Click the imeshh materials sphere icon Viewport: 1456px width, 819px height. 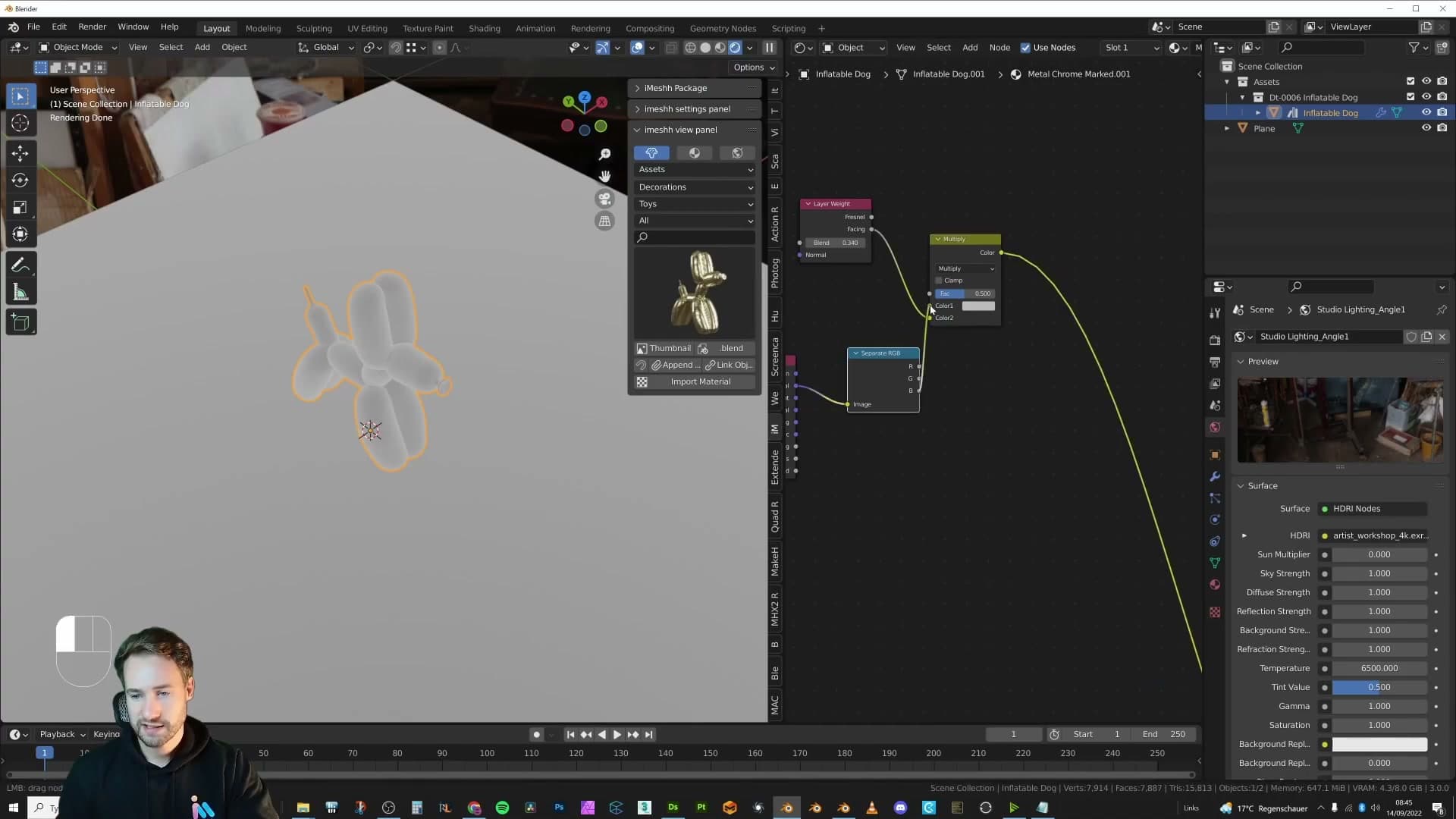click(694, 153)
